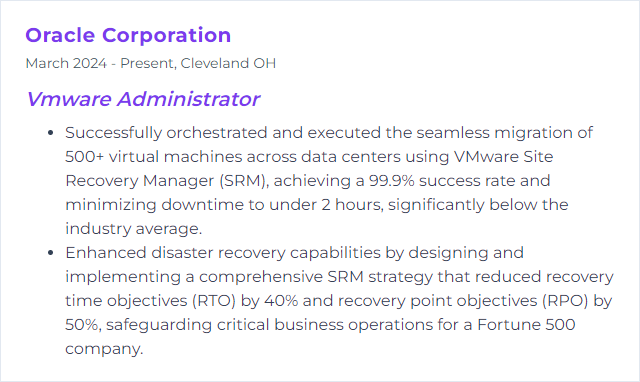Select the Vmware Administrator job title
The image size is (640, 382).
click(x=143, y=99)
